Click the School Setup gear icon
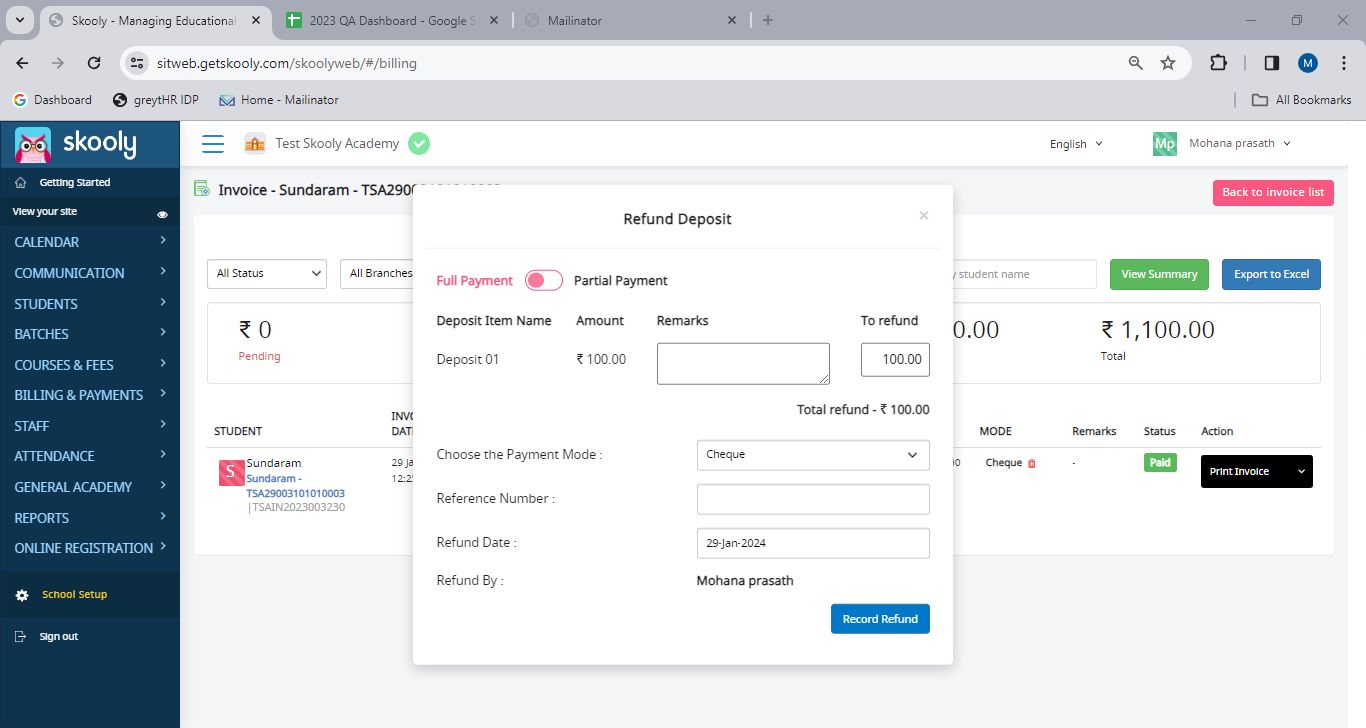This screenshot has width=1366, height=728. [22, 595]
